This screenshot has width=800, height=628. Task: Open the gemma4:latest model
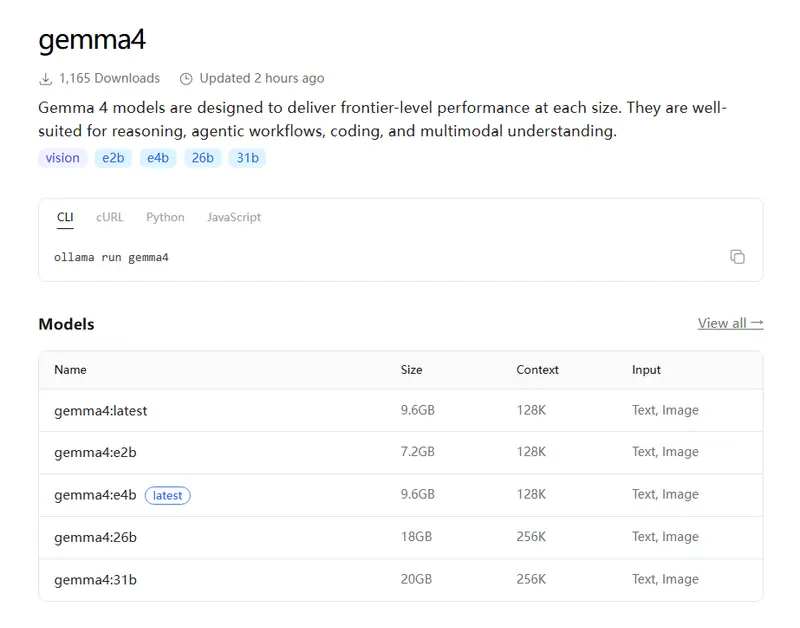(x=101, y=411)
